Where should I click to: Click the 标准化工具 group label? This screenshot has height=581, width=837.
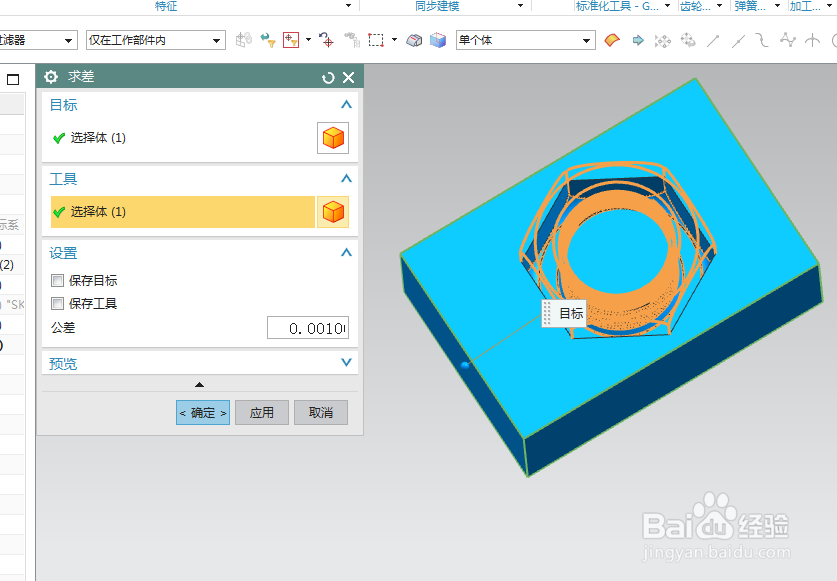pyautogui.click(x=617, y=6)
